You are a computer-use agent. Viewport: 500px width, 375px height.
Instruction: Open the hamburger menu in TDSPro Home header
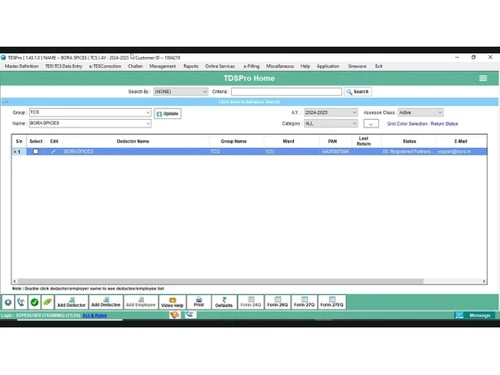[483, 78]
